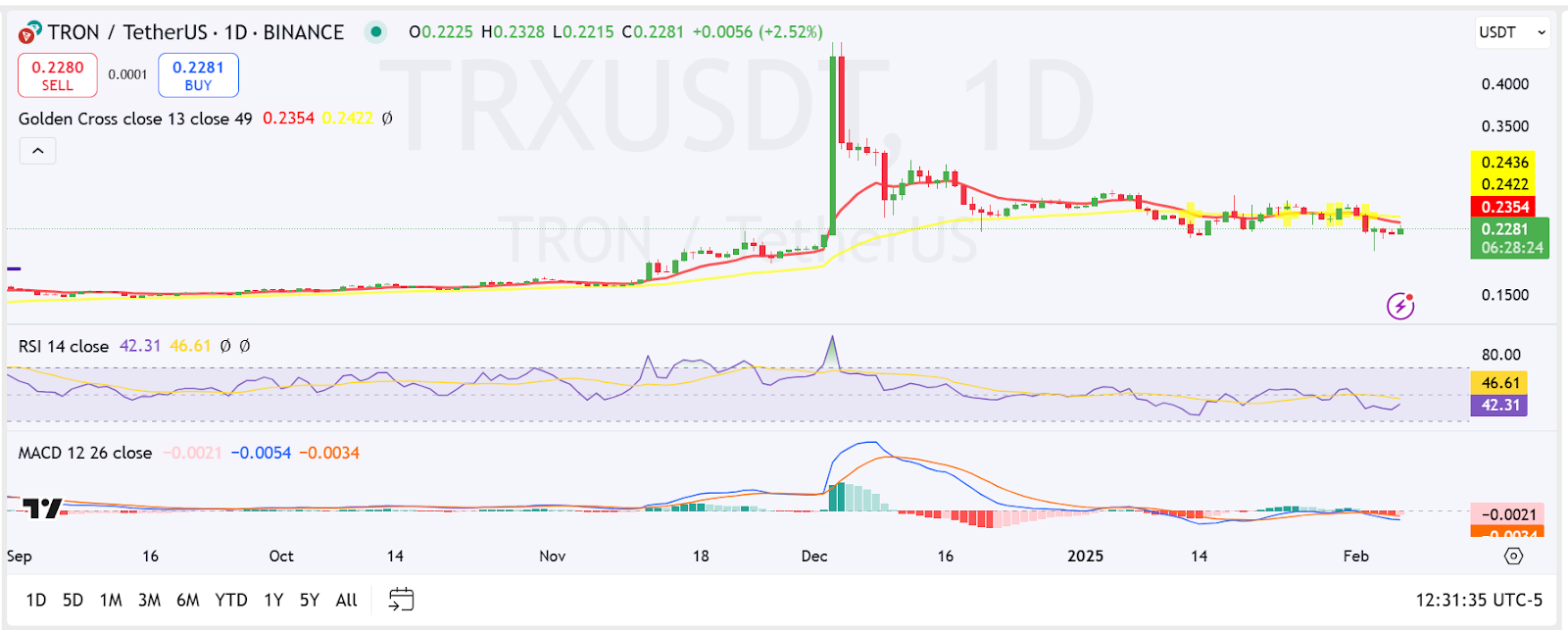Click the 0.4000 price axis label

pos(1505,84)
